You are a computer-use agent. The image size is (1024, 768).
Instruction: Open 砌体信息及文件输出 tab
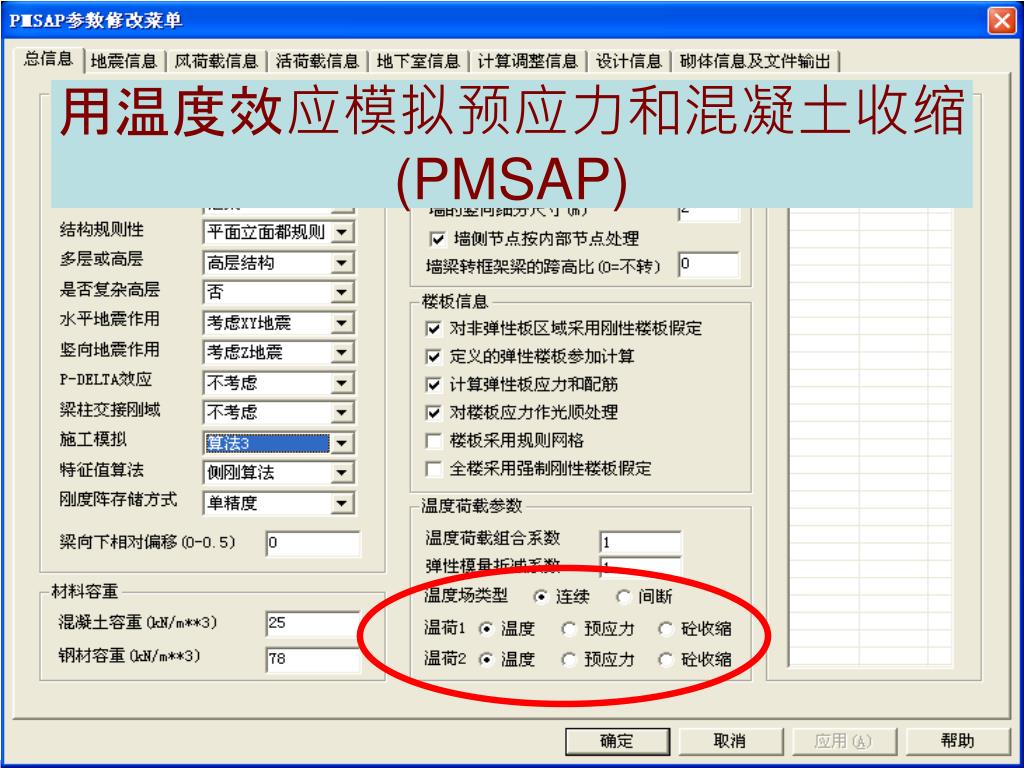point(754,61)
